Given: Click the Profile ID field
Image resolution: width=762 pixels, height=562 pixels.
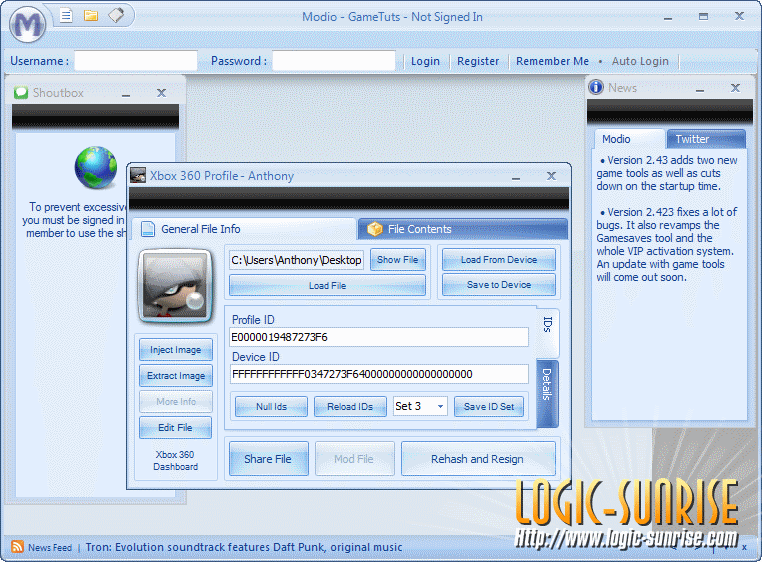Looking at the screenshot, I should tap(379, 337).
